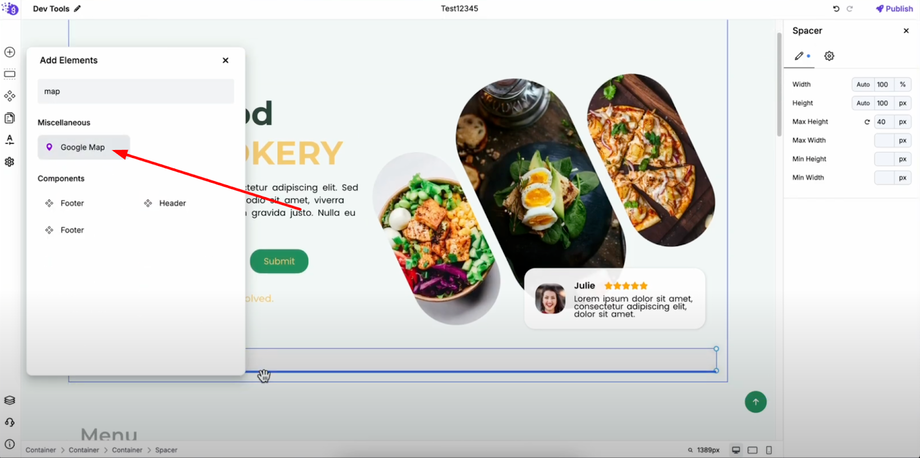Image resolution: width=920 pixels, height=458 pixels.
Task: Reset the Max Height value
Action: 867,122
